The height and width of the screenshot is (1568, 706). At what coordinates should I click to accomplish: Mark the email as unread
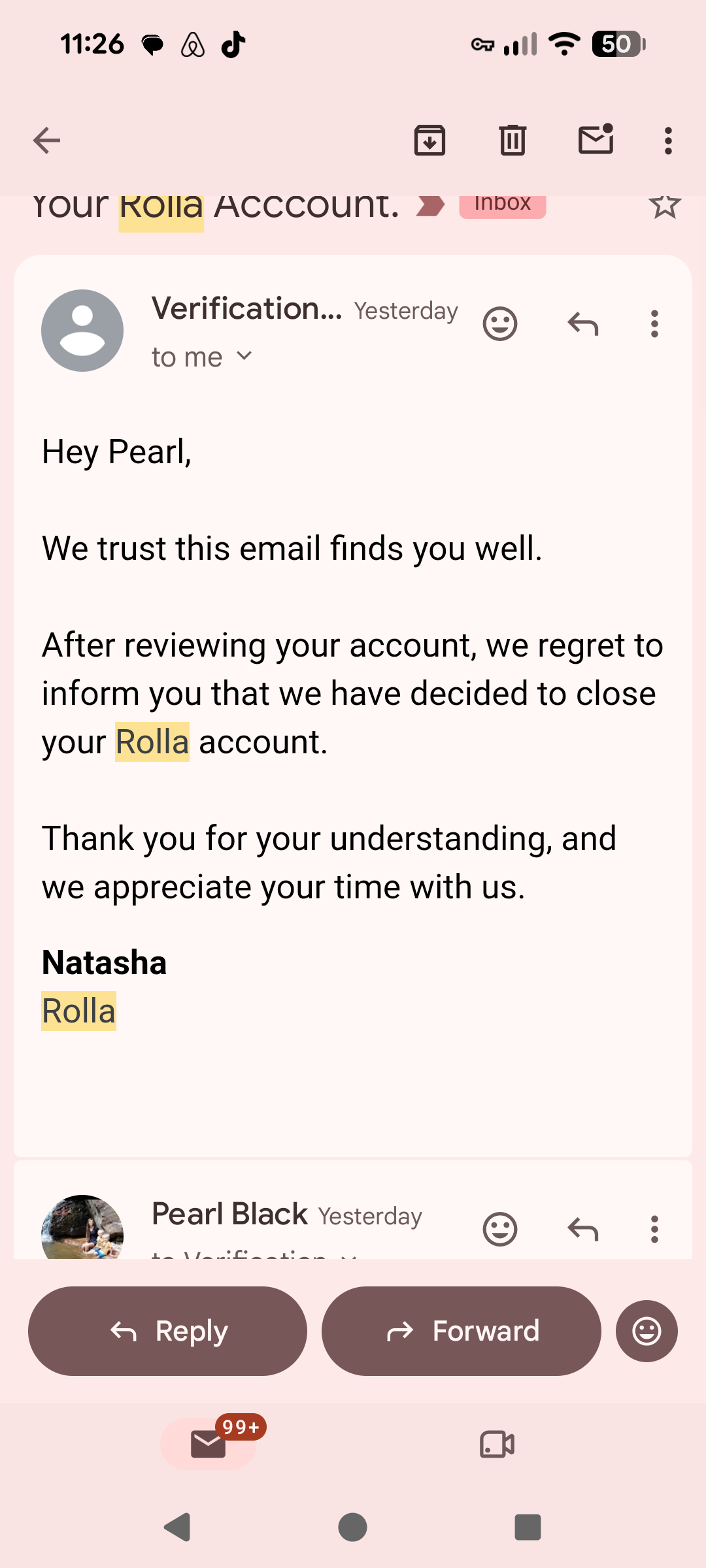(x=596, y=139)
